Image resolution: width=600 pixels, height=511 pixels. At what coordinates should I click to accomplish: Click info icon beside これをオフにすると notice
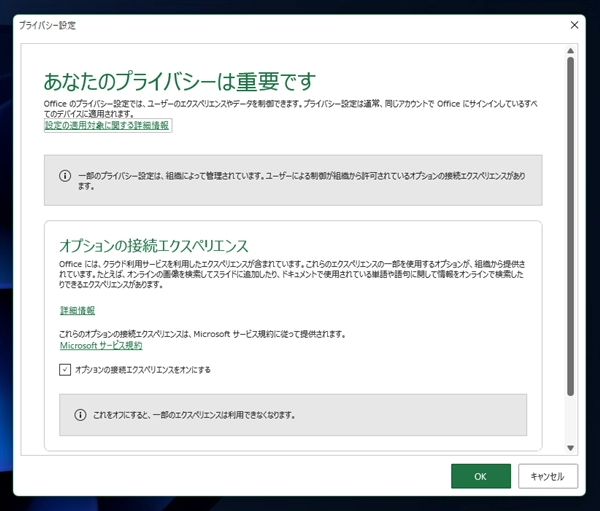click(80, 415)
